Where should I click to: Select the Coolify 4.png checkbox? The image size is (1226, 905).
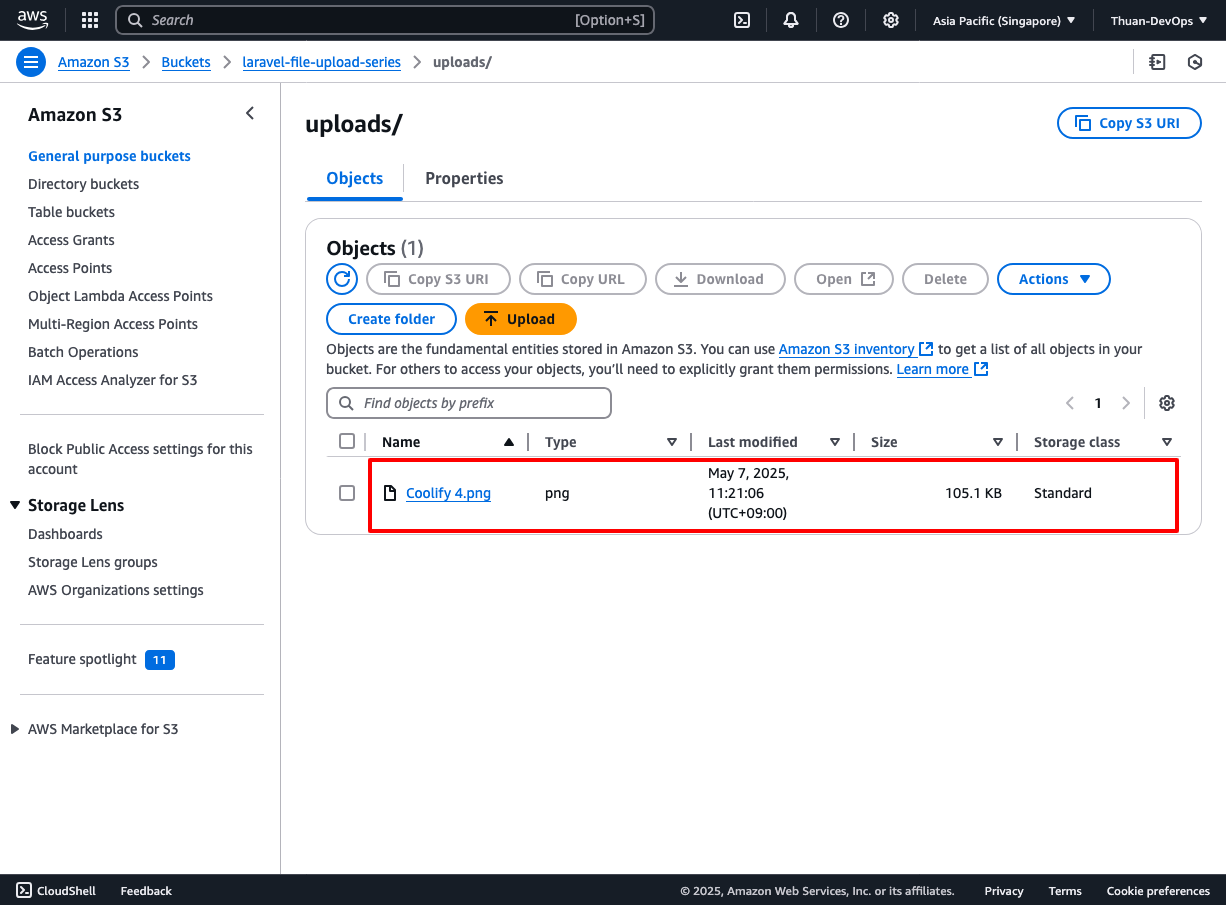point(347,493)
